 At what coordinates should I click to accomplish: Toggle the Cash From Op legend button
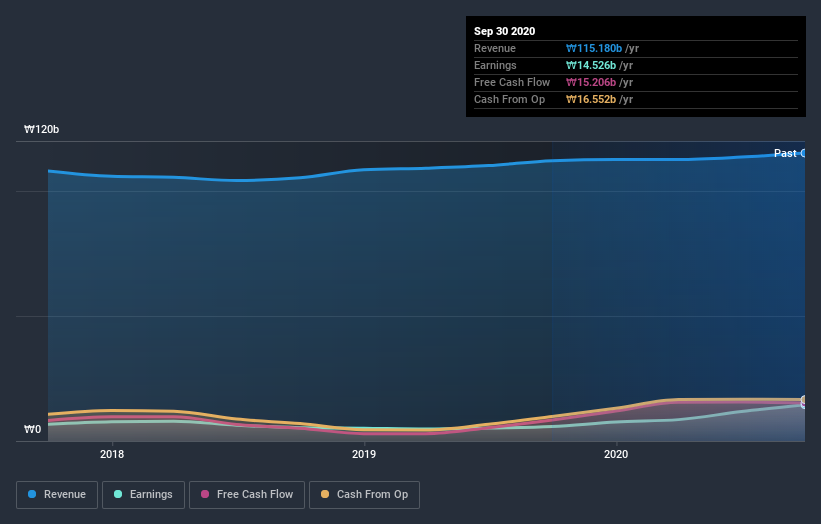tap(364, 495)
